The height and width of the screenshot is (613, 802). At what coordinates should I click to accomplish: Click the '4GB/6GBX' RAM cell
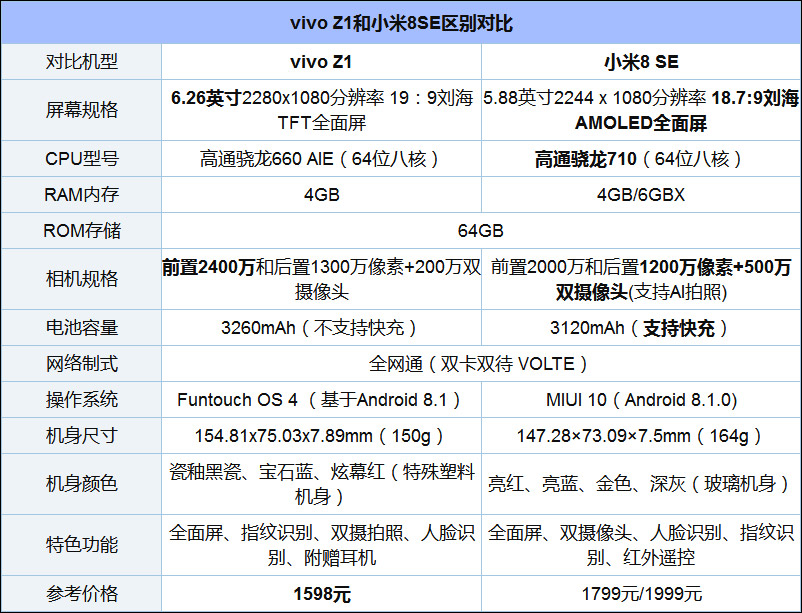640,195
